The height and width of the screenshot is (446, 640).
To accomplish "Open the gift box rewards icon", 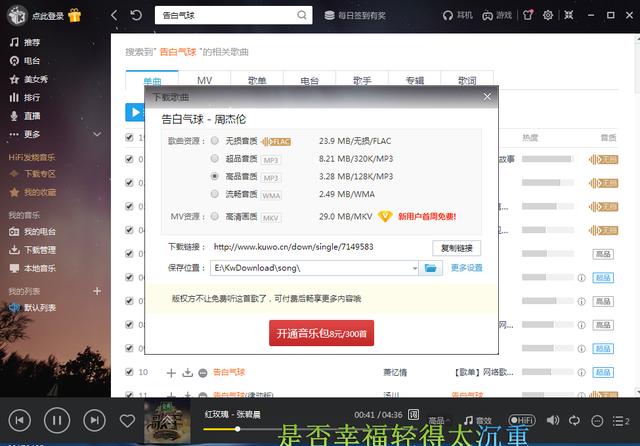I will click(75, 16).
